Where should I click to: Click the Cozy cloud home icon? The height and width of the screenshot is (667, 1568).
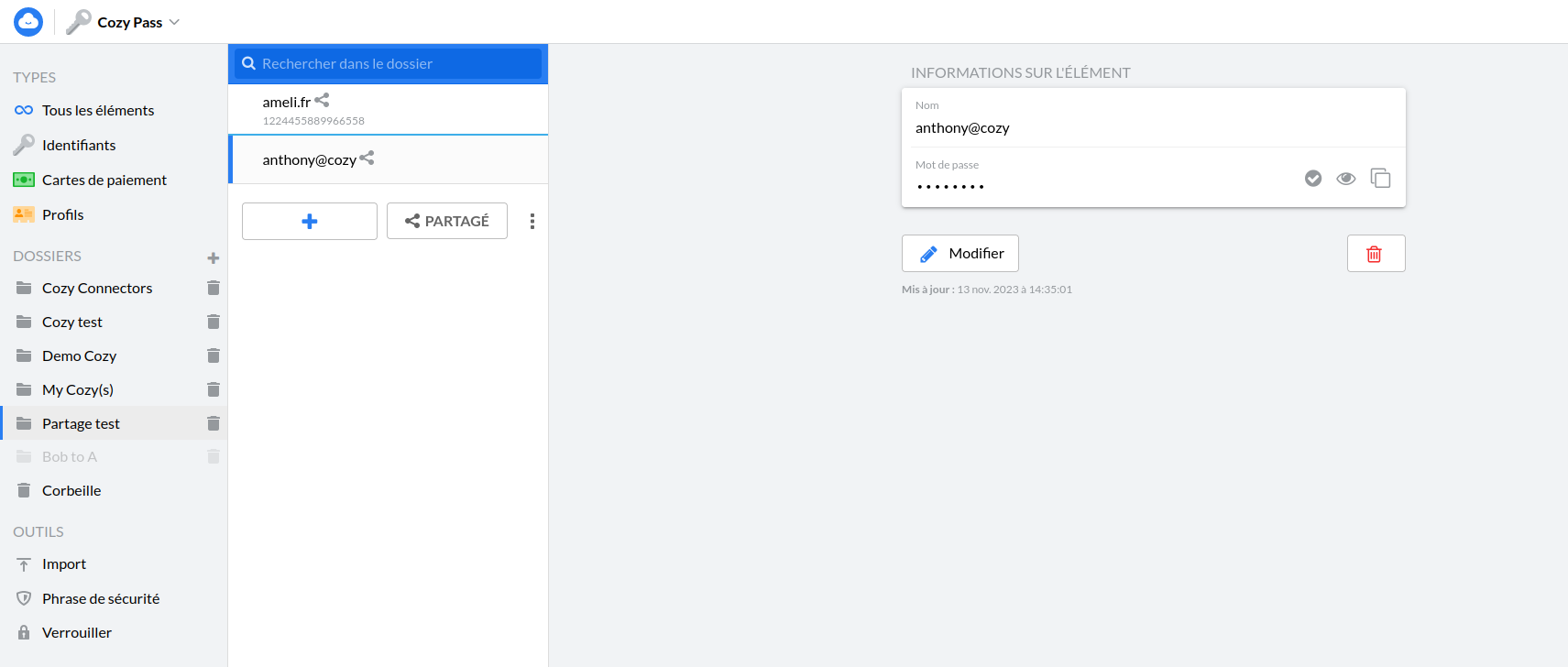28,22
